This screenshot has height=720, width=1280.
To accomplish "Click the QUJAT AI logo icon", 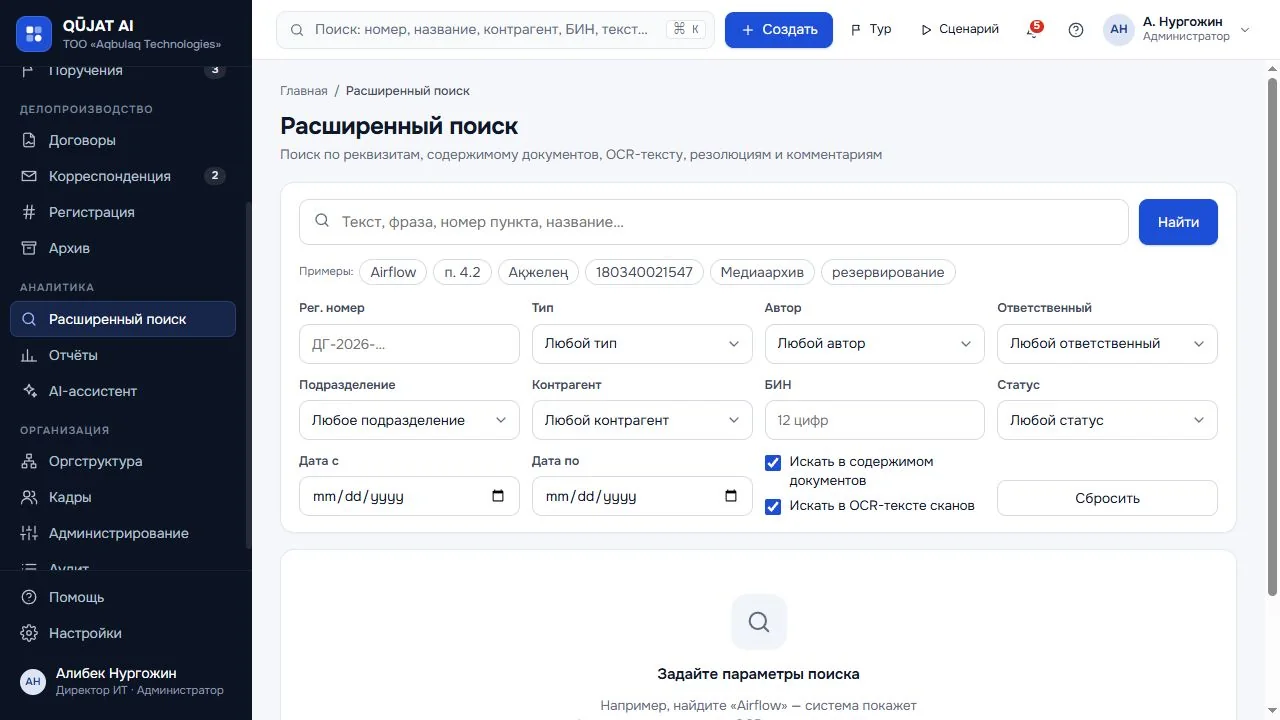I will coord(34,34).
